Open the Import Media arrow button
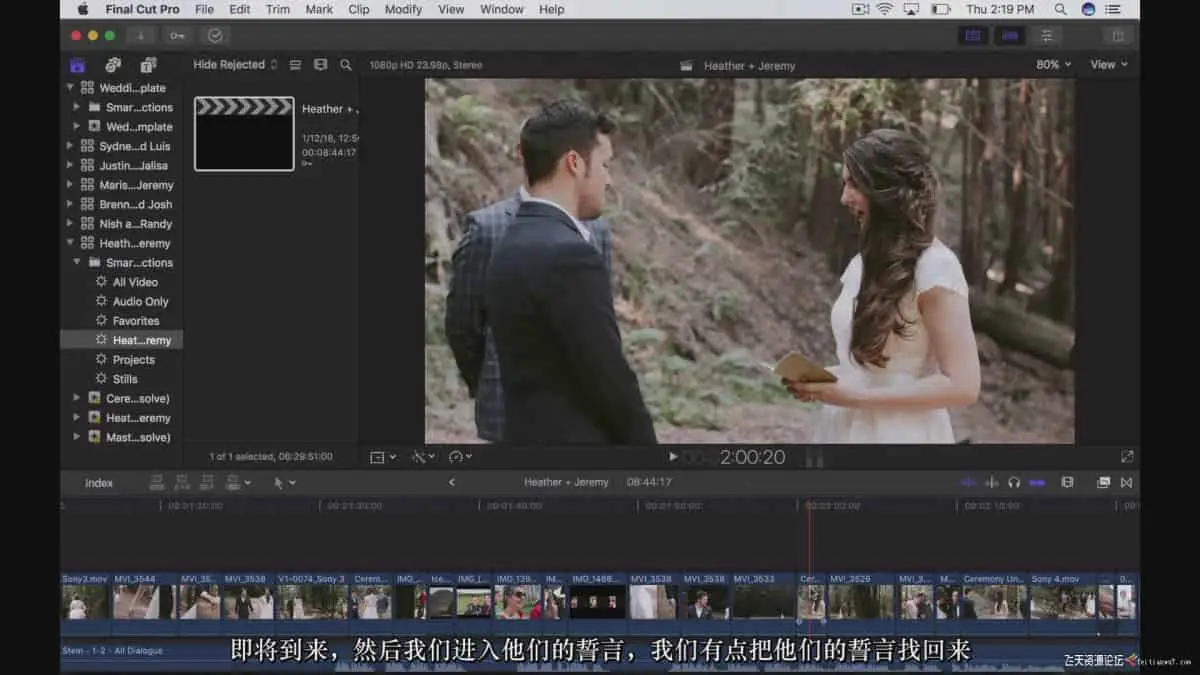The width and height of the screenshot is (1200, 675). [x=140, y=35]
